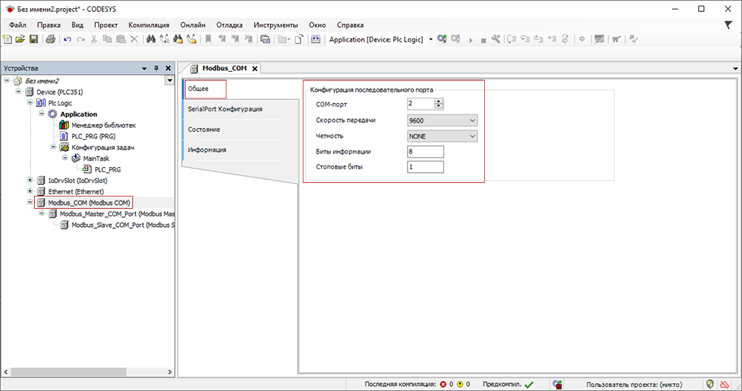This screenshot has width=742, height=391.
Task: Open the device tree dropdown next to Без имени2
Action: (x=169, y=81)
